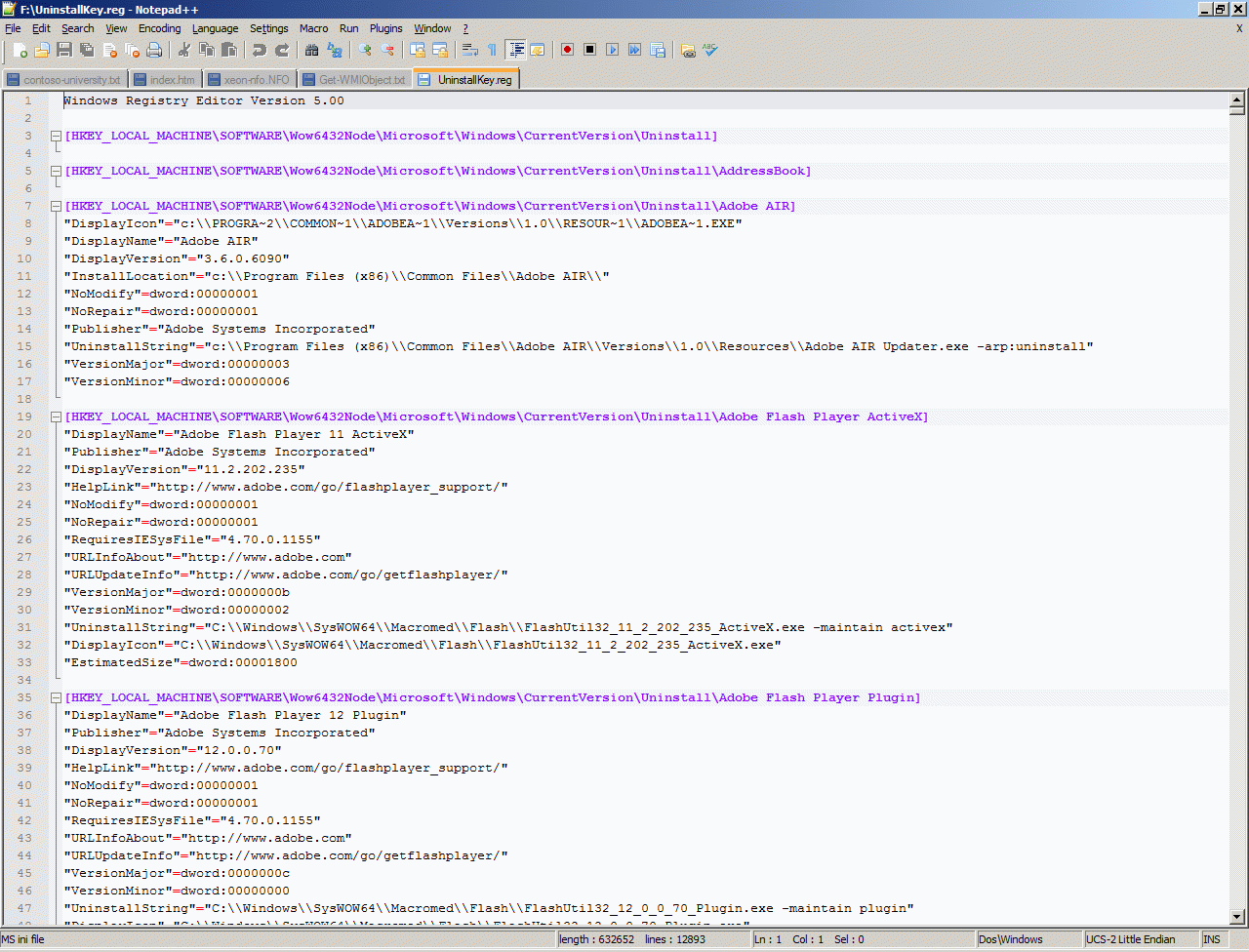Select the UninstallKey.reg tab

click(466, 80)
